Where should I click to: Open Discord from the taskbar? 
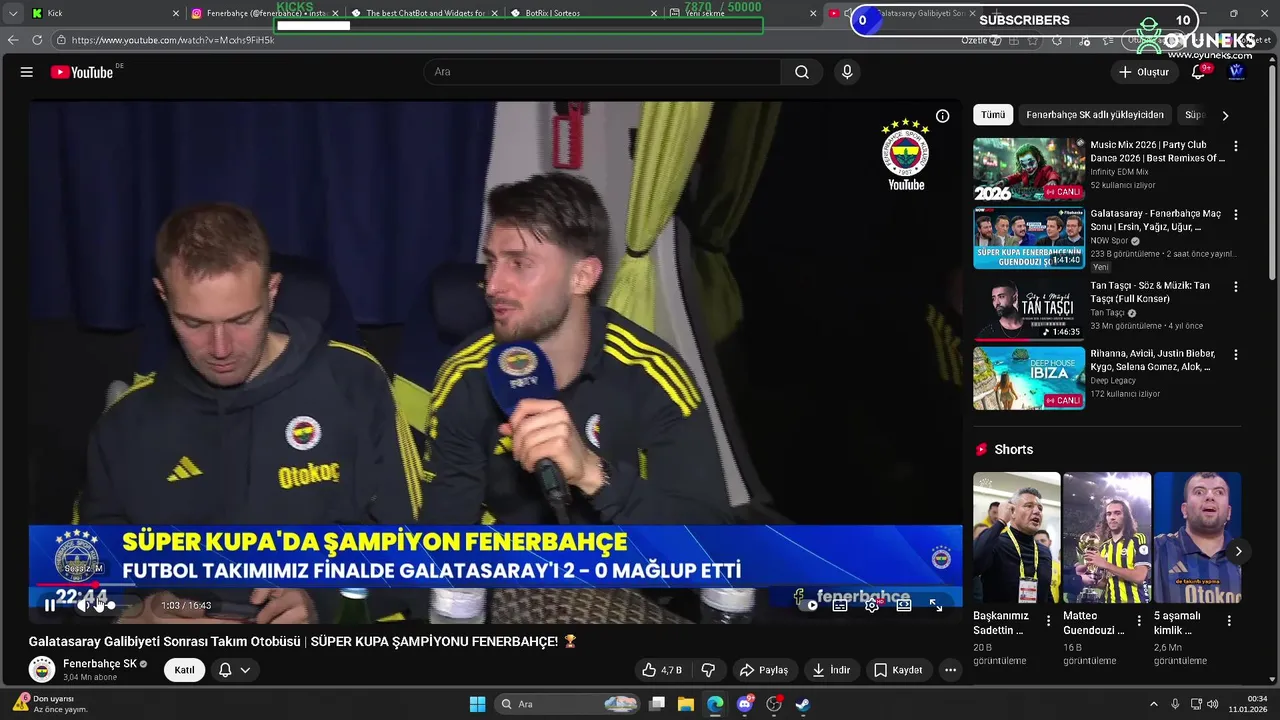pyautogui.click(x=745, y=704)
